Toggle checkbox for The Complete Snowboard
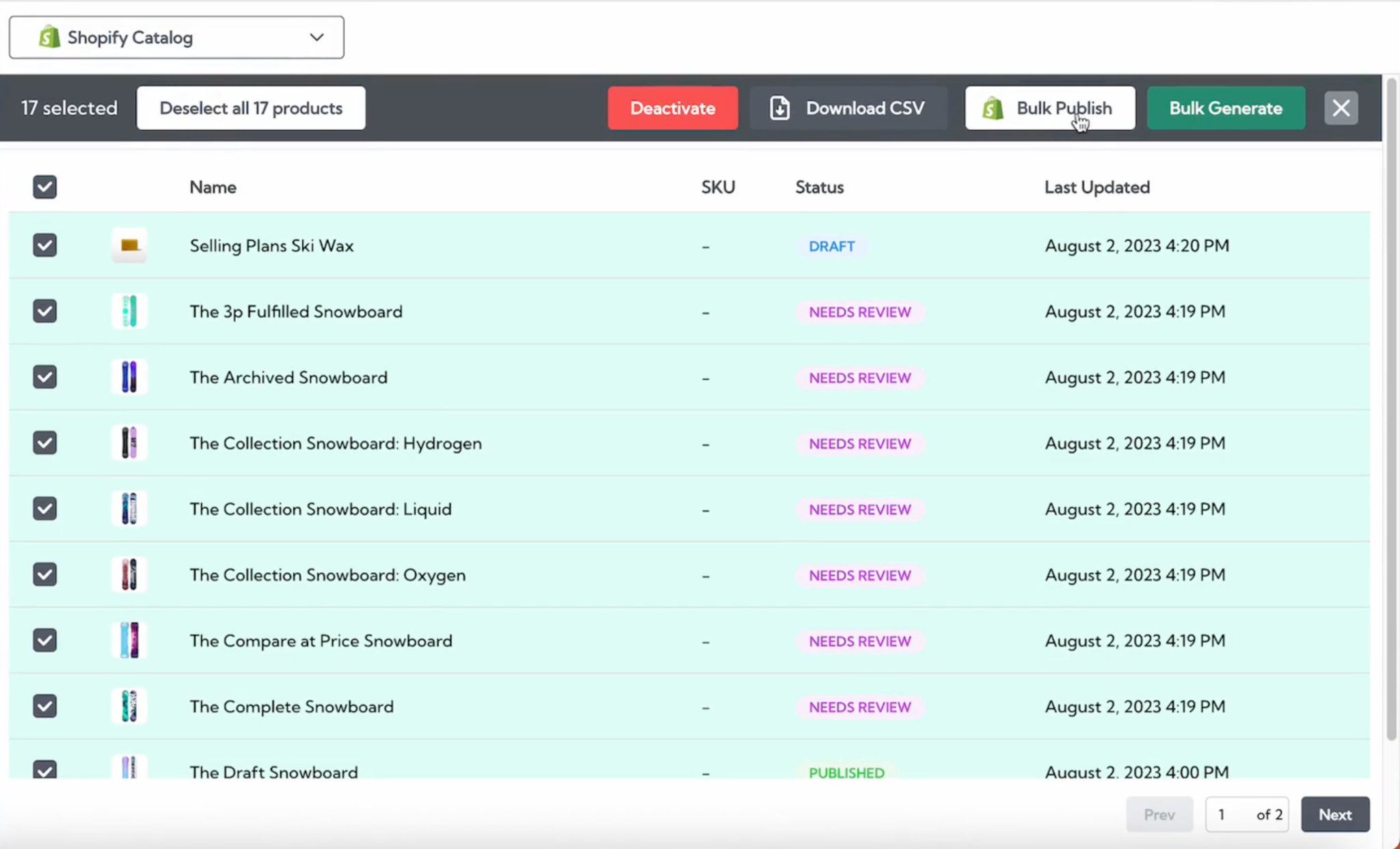 point(44,706)
